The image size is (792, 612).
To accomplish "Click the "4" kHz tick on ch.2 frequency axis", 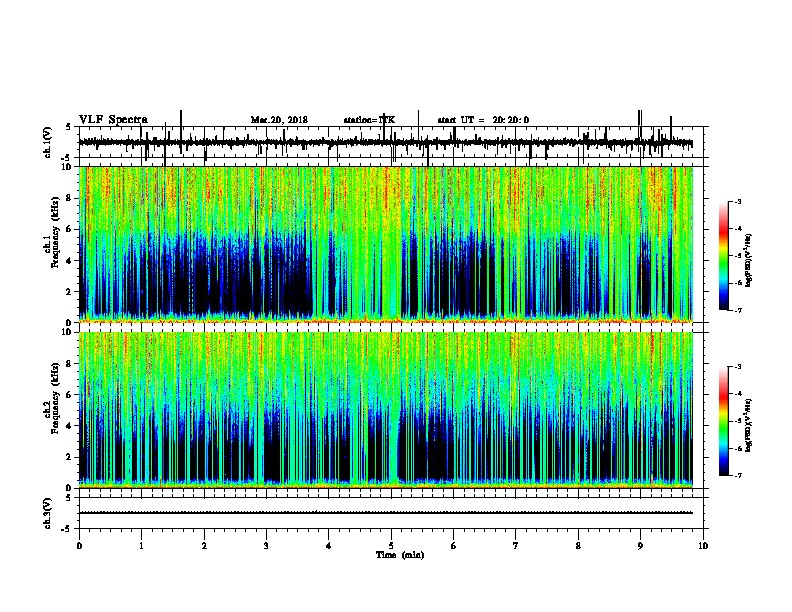I will tap(70, 426).
